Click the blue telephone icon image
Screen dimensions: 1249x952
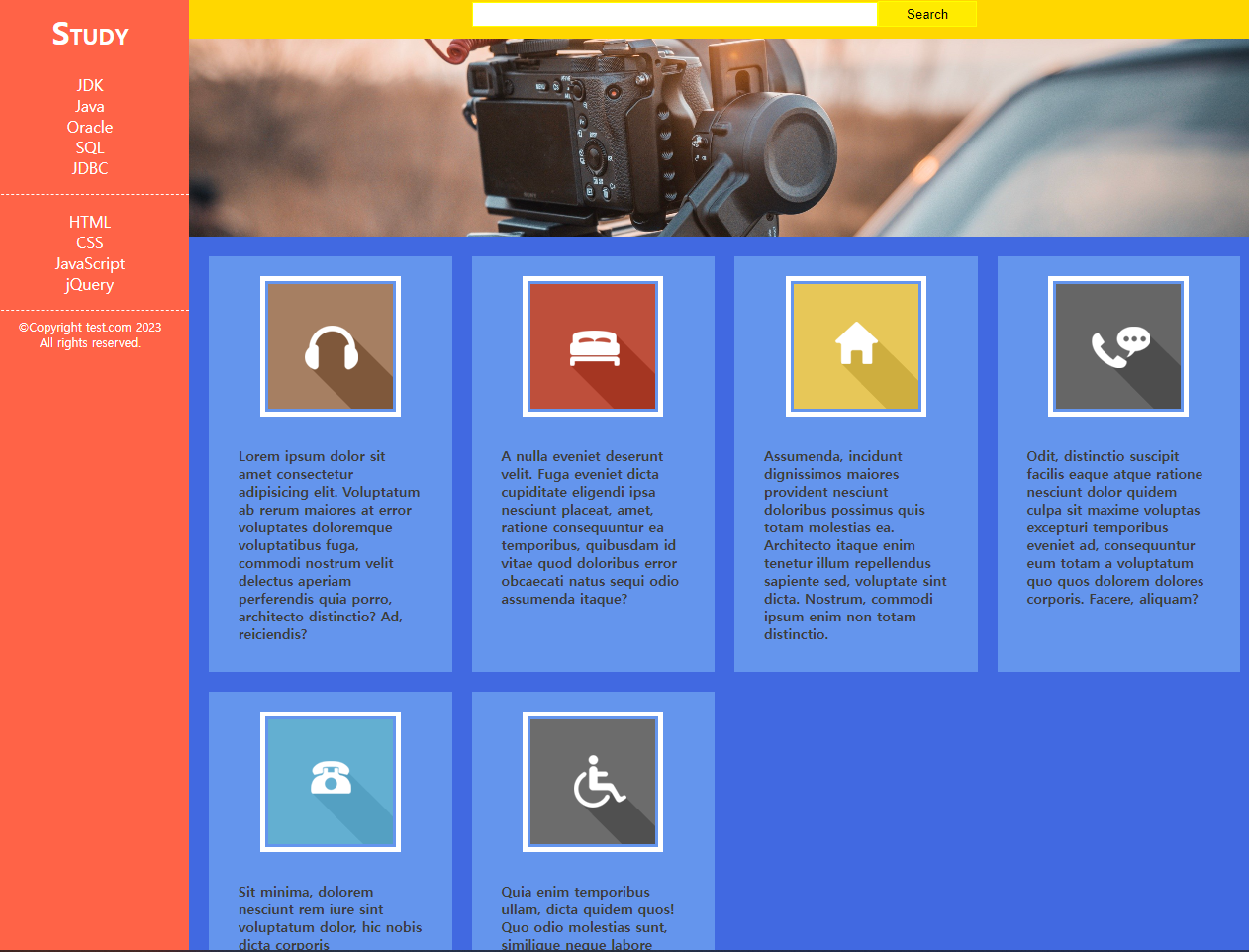(331, 782)
